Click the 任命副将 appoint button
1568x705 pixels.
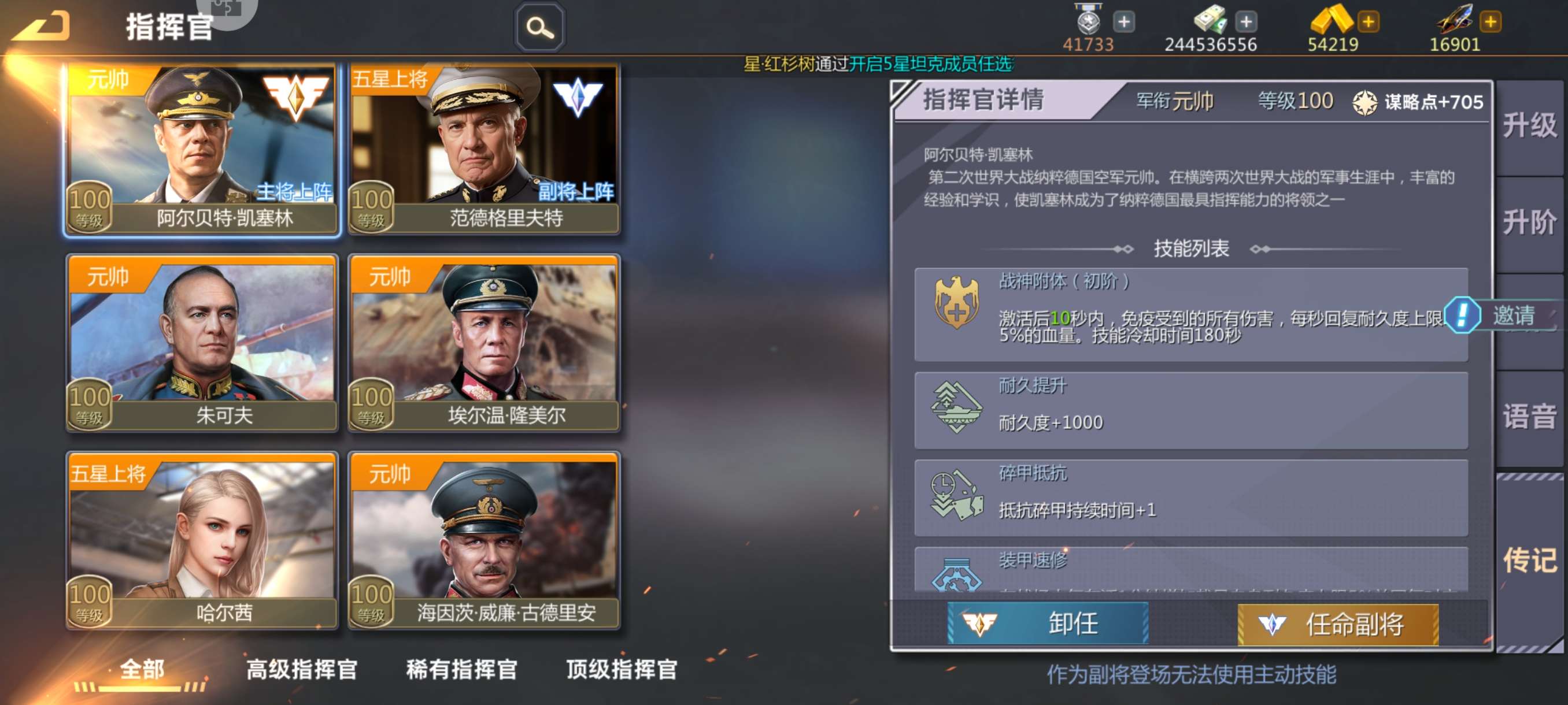1338,624
